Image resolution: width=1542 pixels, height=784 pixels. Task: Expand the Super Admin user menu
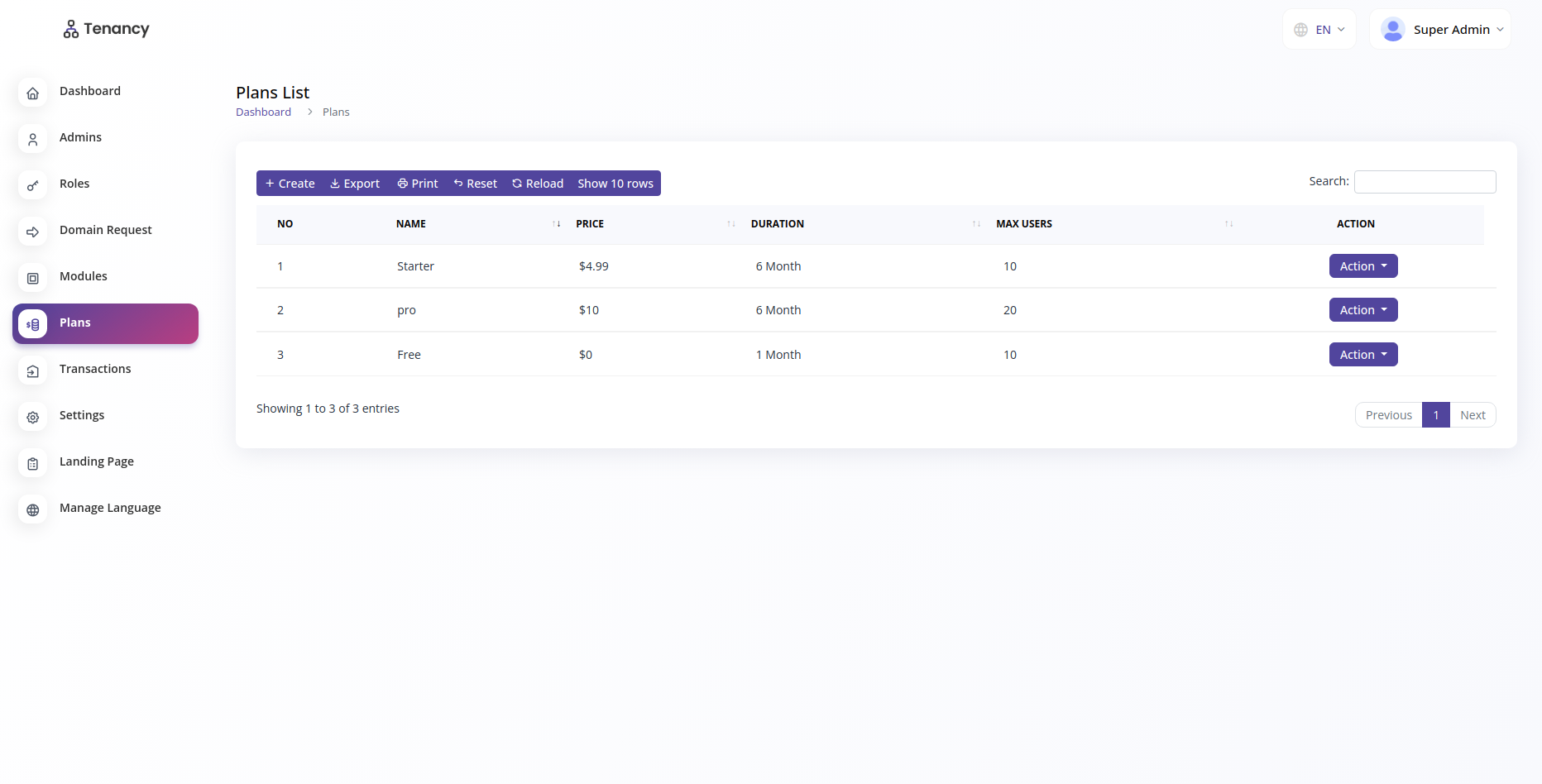(x=1441, y=30)
